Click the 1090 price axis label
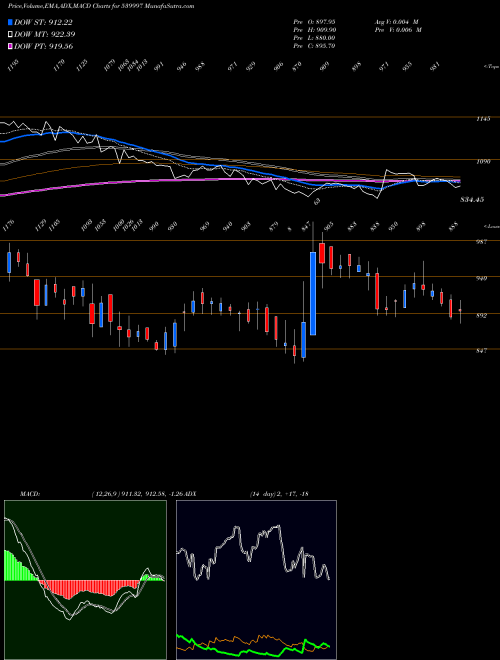The height and width of the screenshot is (660, 500). tap(484, 161)
